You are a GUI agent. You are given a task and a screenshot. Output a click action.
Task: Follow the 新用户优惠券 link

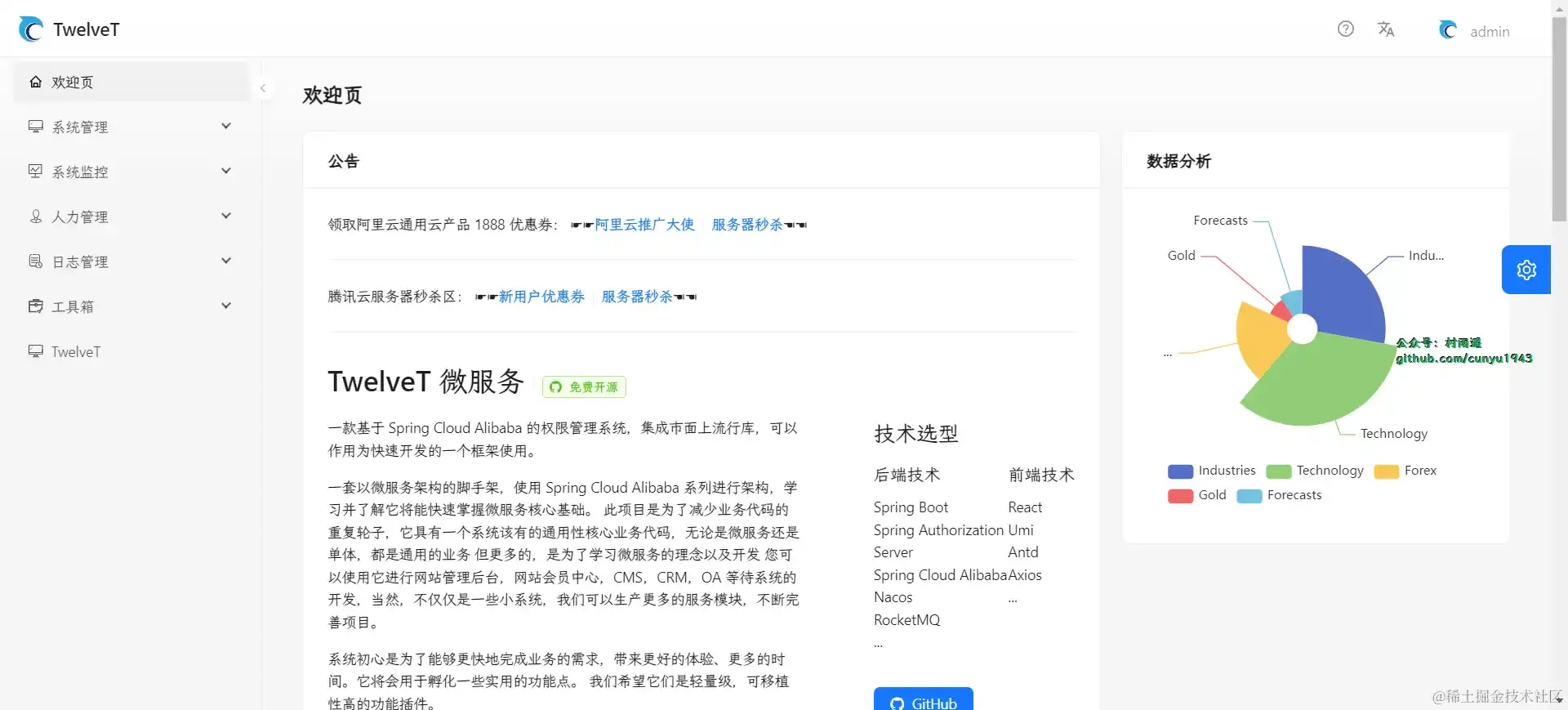tap(542, 297)
